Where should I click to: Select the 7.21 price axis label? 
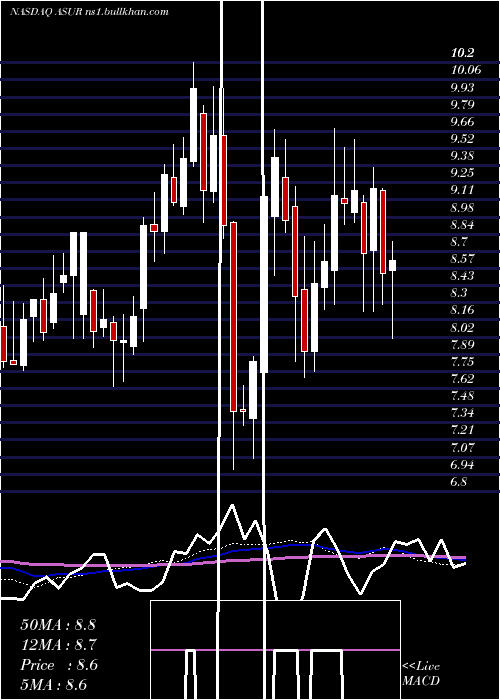click(462, 430)
